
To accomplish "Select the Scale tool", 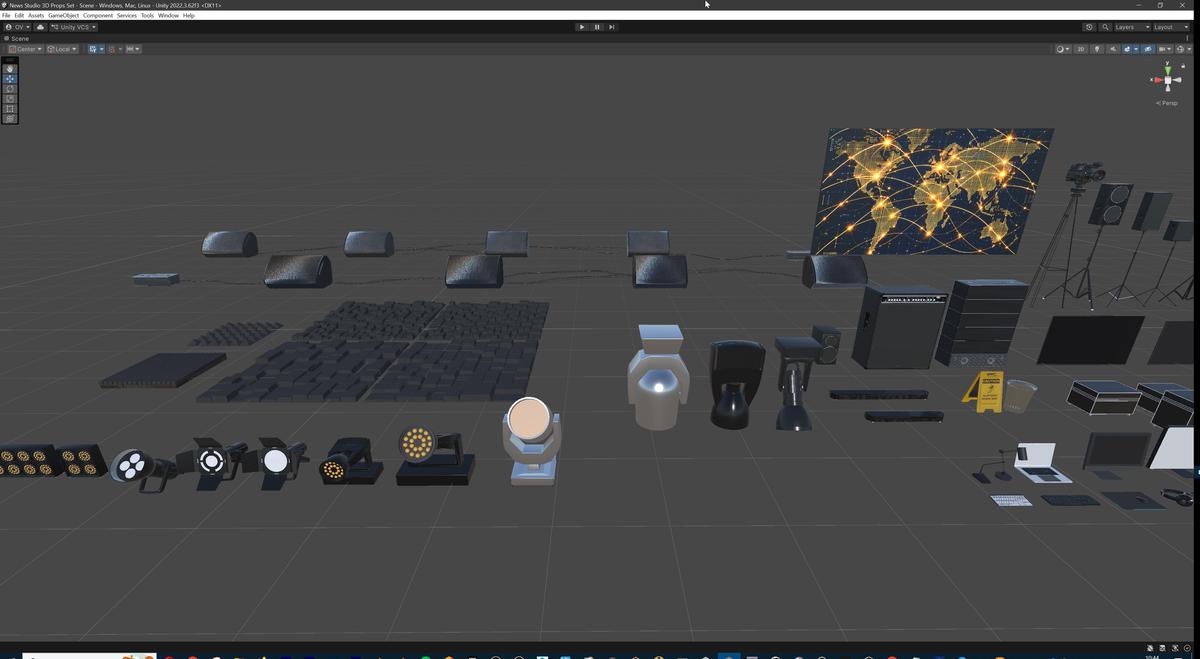I will (10, 99).
